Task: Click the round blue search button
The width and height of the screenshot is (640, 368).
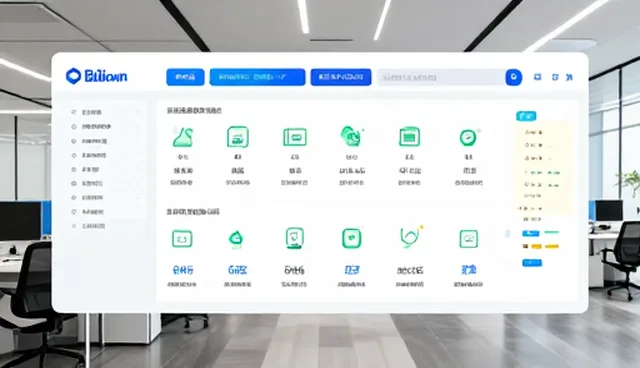Action: 513,77
